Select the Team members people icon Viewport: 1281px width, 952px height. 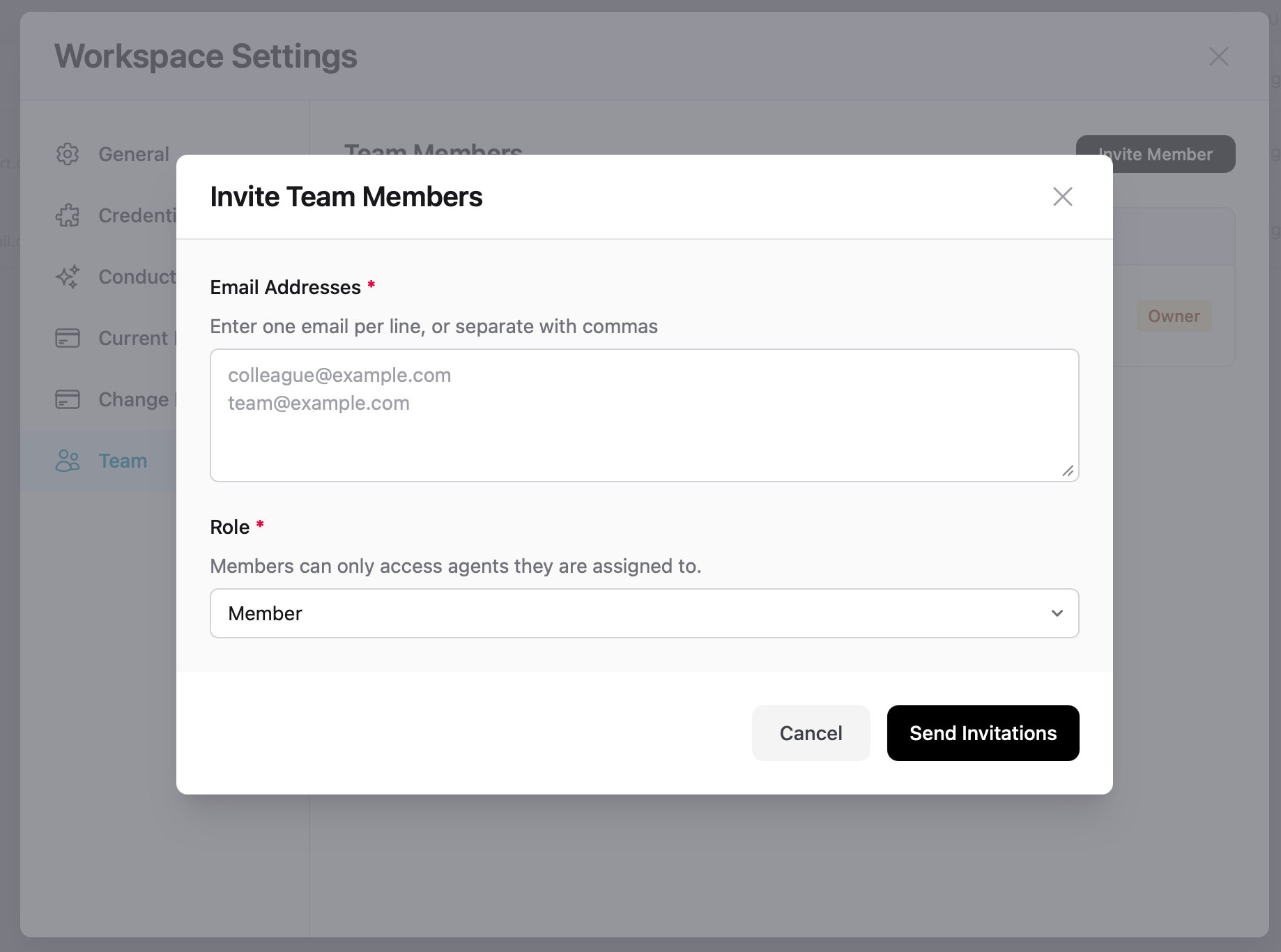click(x=68, y=461)
